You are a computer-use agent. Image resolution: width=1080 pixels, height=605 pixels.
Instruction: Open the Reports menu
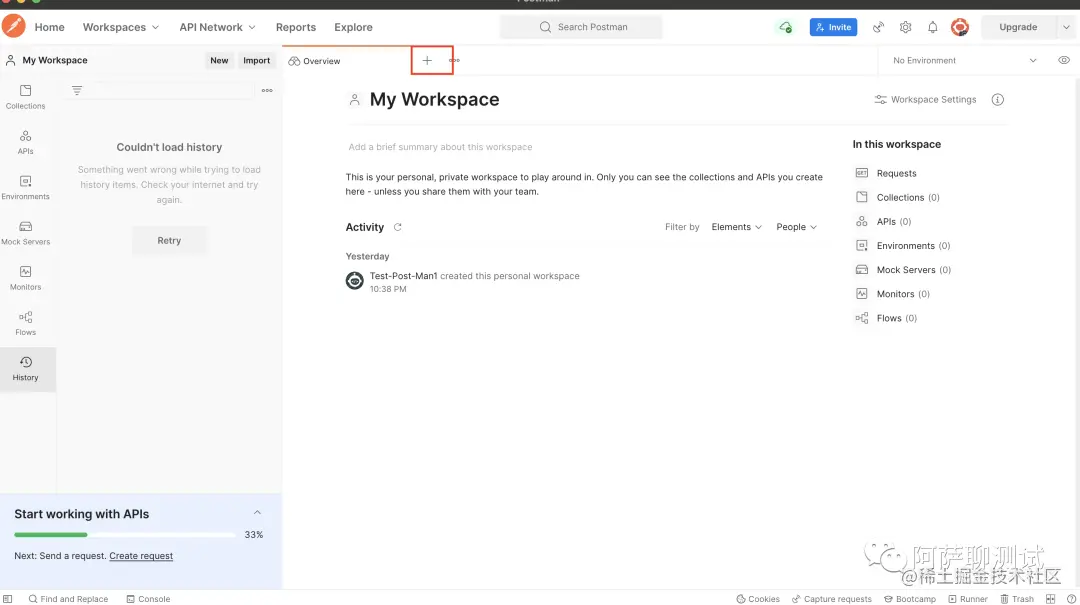point(295,27)
